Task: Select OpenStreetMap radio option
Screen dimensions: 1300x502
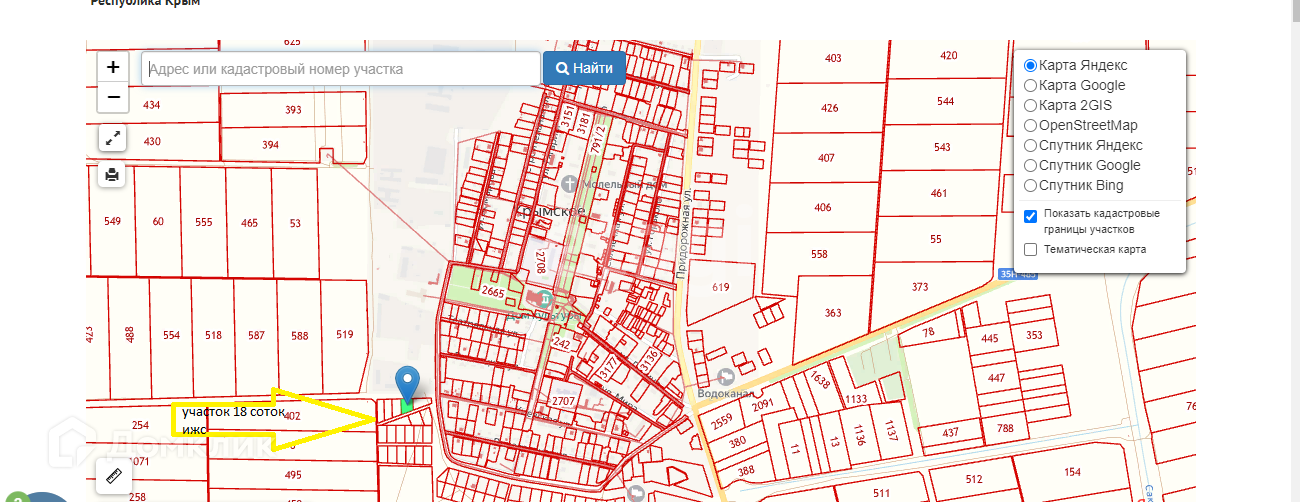Action: click(1030, 125)
